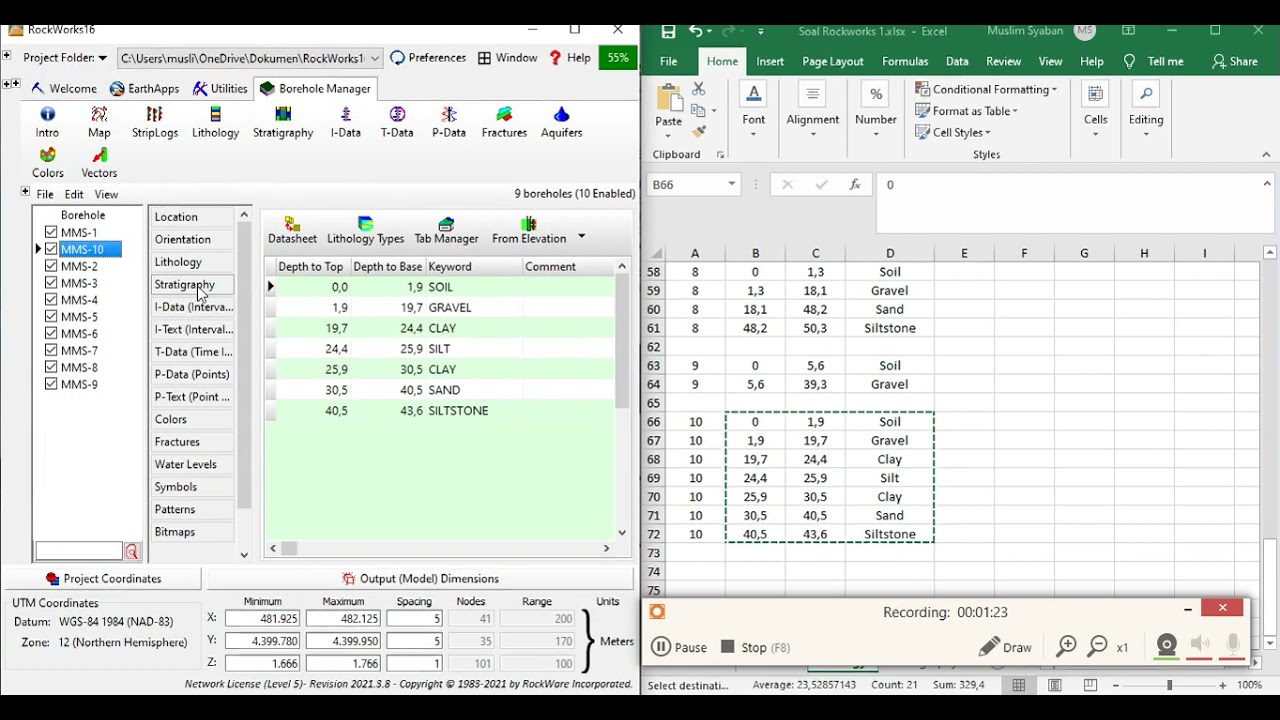Stop the recording
1280x720 pixels.
(x=756, y=647)
